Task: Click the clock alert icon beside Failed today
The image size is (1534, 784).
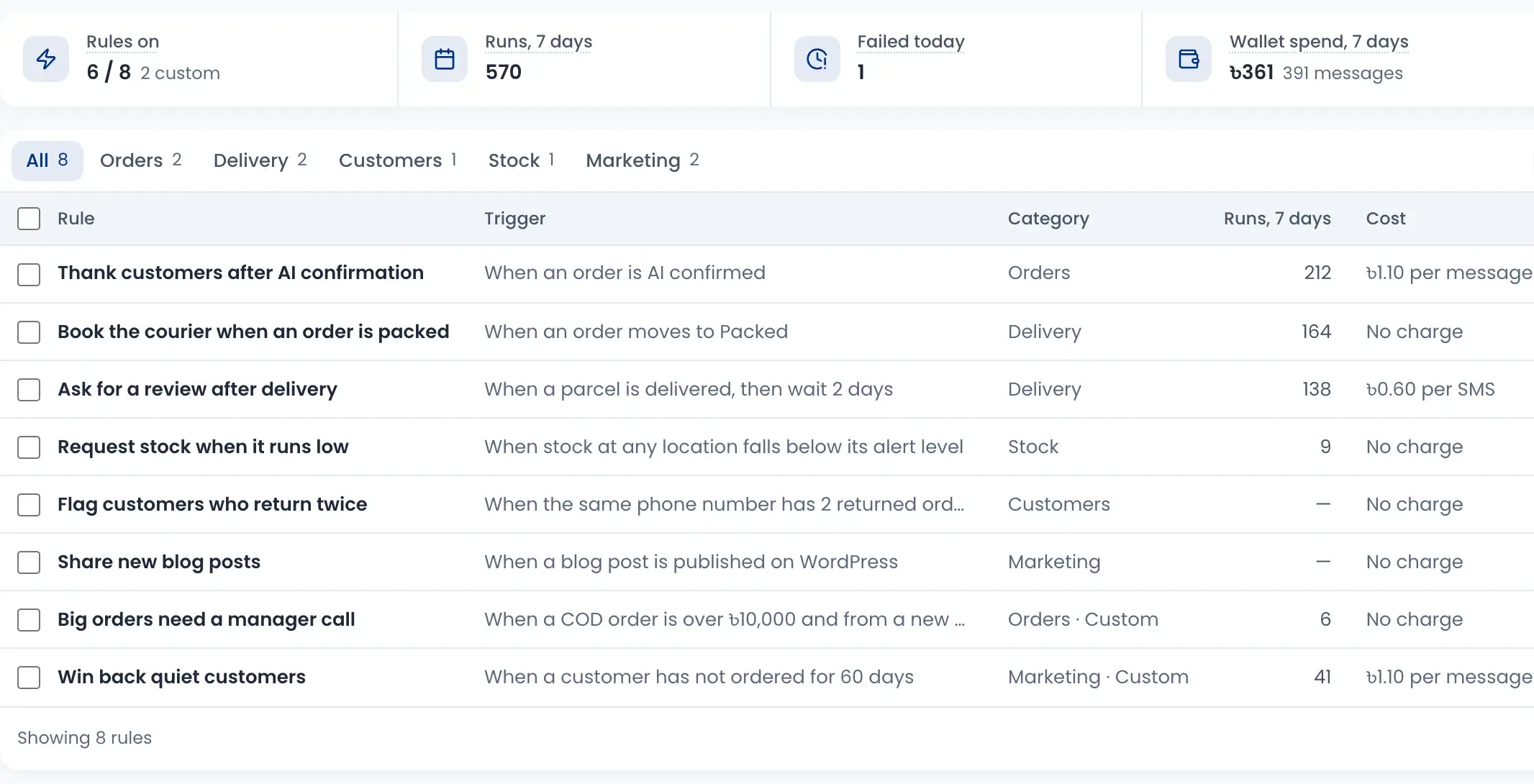Action: (817, 59)
